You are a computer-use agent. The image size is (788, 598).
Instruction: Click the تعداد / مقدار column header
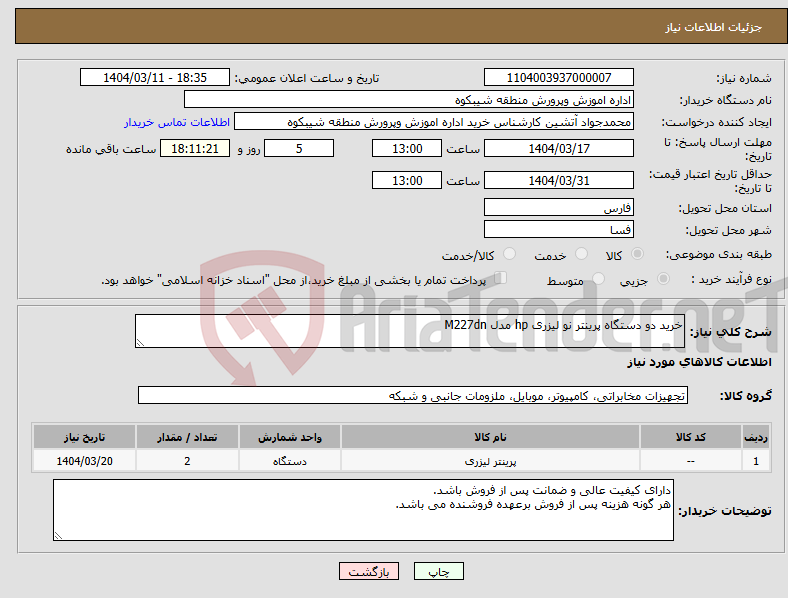[187, 437]
